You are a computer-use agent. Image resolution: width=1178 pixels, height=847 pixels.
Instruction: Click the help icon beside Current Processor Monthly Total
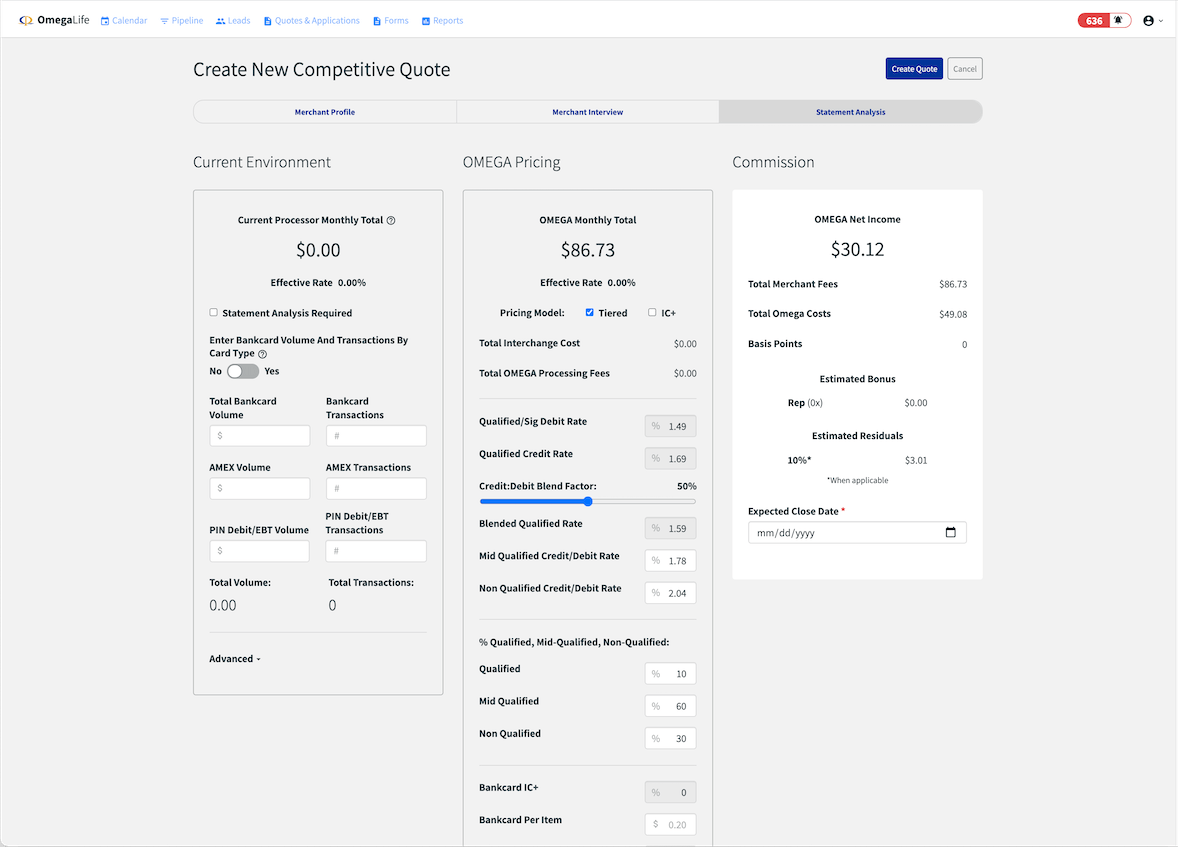pos(391,220)
